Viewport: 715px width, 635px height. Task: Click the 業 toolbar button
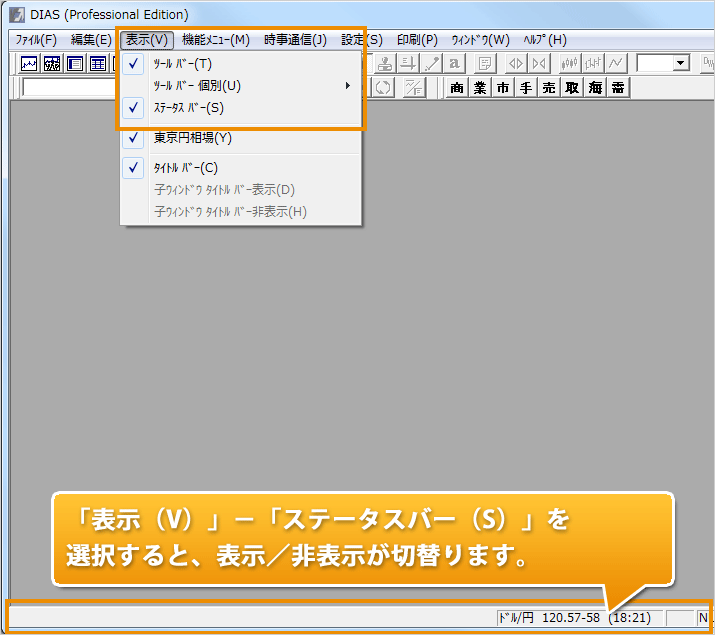pos(480,88)
